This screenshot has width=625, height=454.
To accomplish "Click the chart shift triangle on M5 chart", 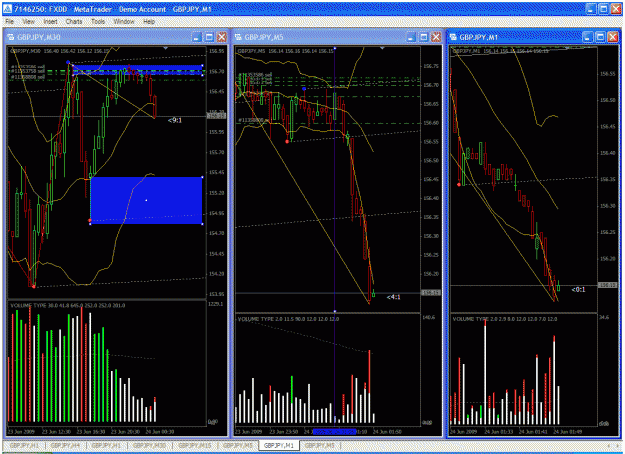I will coord(382,48).
